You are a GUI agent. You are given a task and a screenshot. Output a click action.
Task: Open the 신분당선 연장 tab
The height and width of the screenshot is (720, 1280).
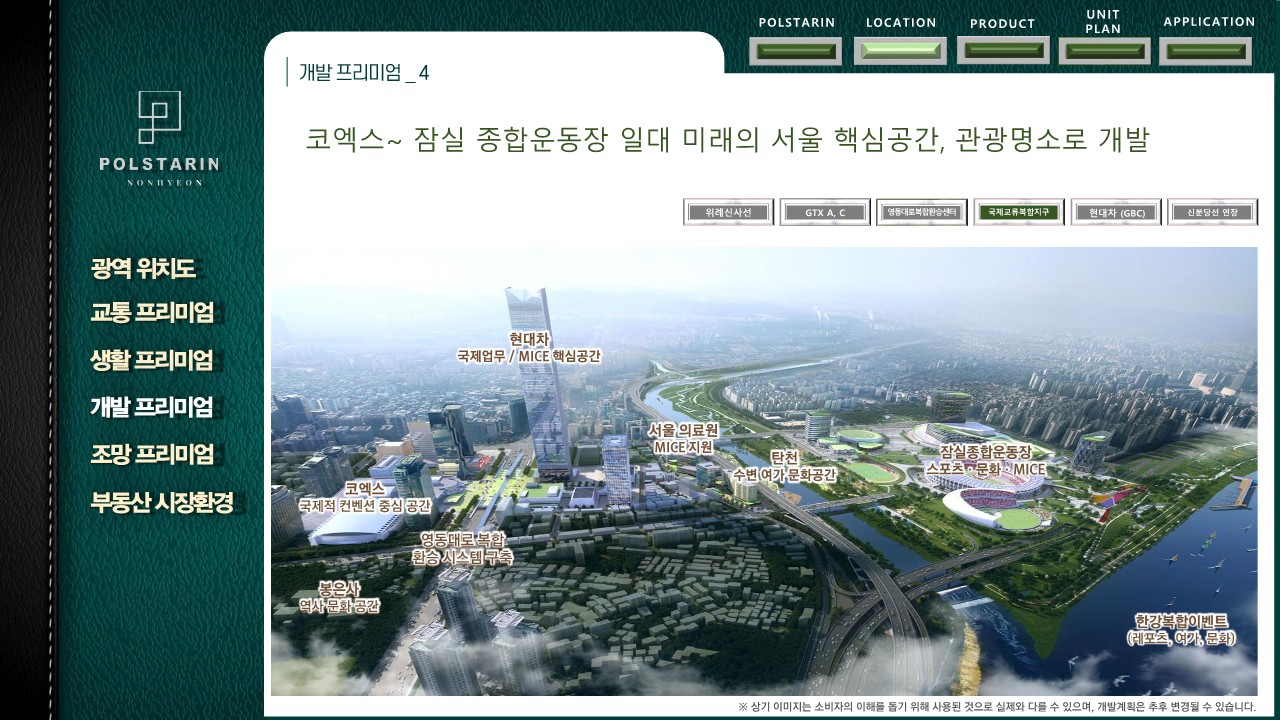(1212, 212)
